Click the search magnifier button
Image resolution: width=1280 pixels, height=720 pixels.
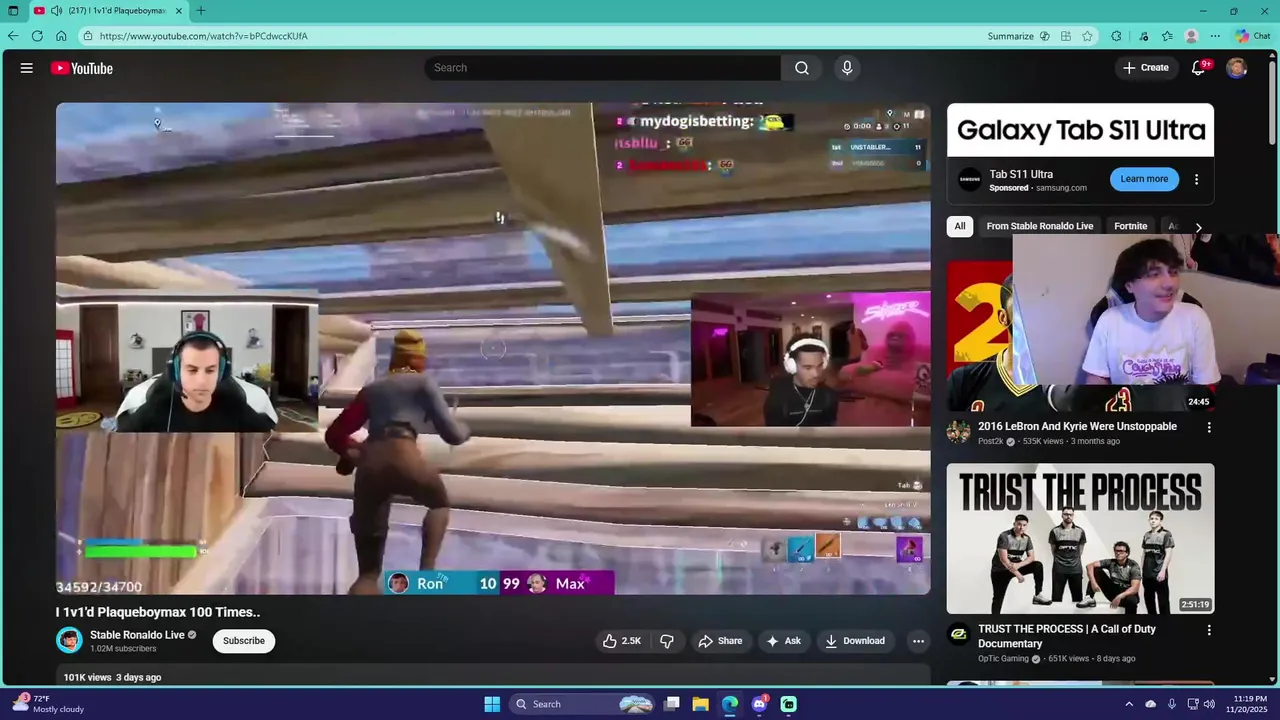pyautogui.click(x=802, y=68)
